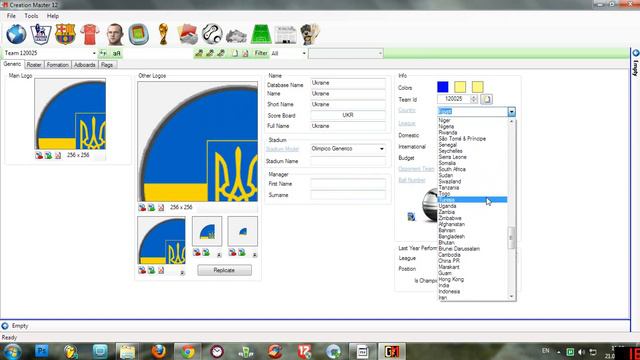Click the page icon next to Team Id
The width and height of the screenshot is (640, 360).
(486, 99)
